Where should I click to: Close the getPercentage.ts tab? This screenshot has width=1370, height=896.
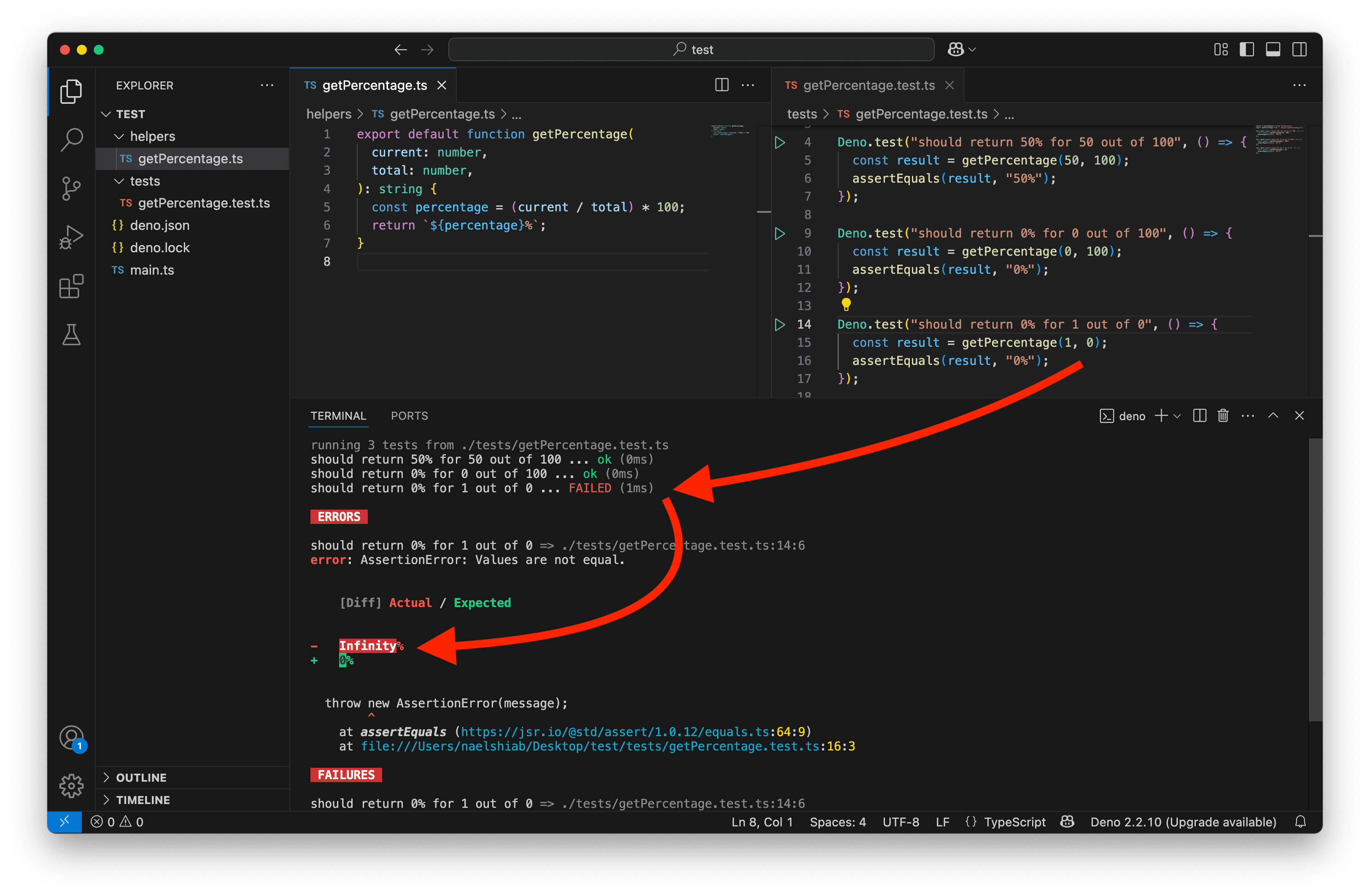(x=442, y=85)
